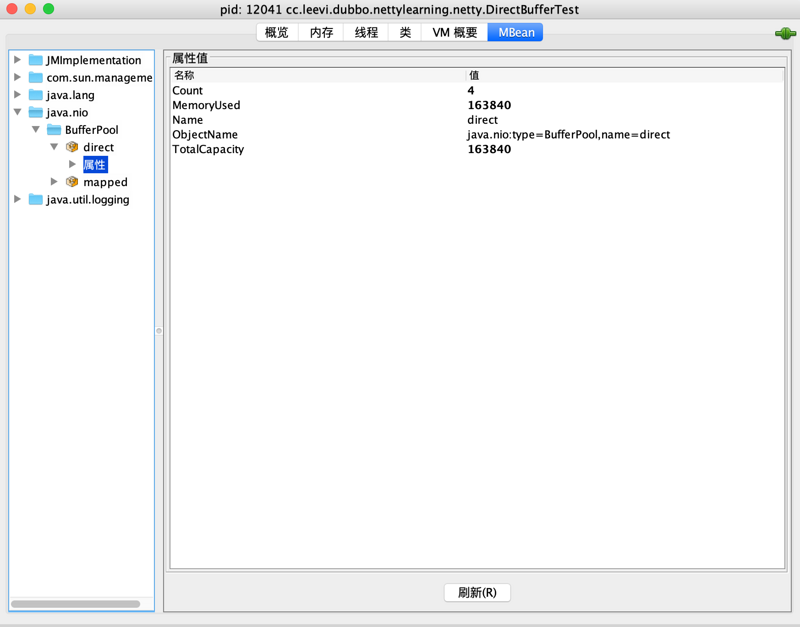The width and height of the screenshot is (800, 627).
Task: Close the window with red button
Action: click(x=12, y=9)
